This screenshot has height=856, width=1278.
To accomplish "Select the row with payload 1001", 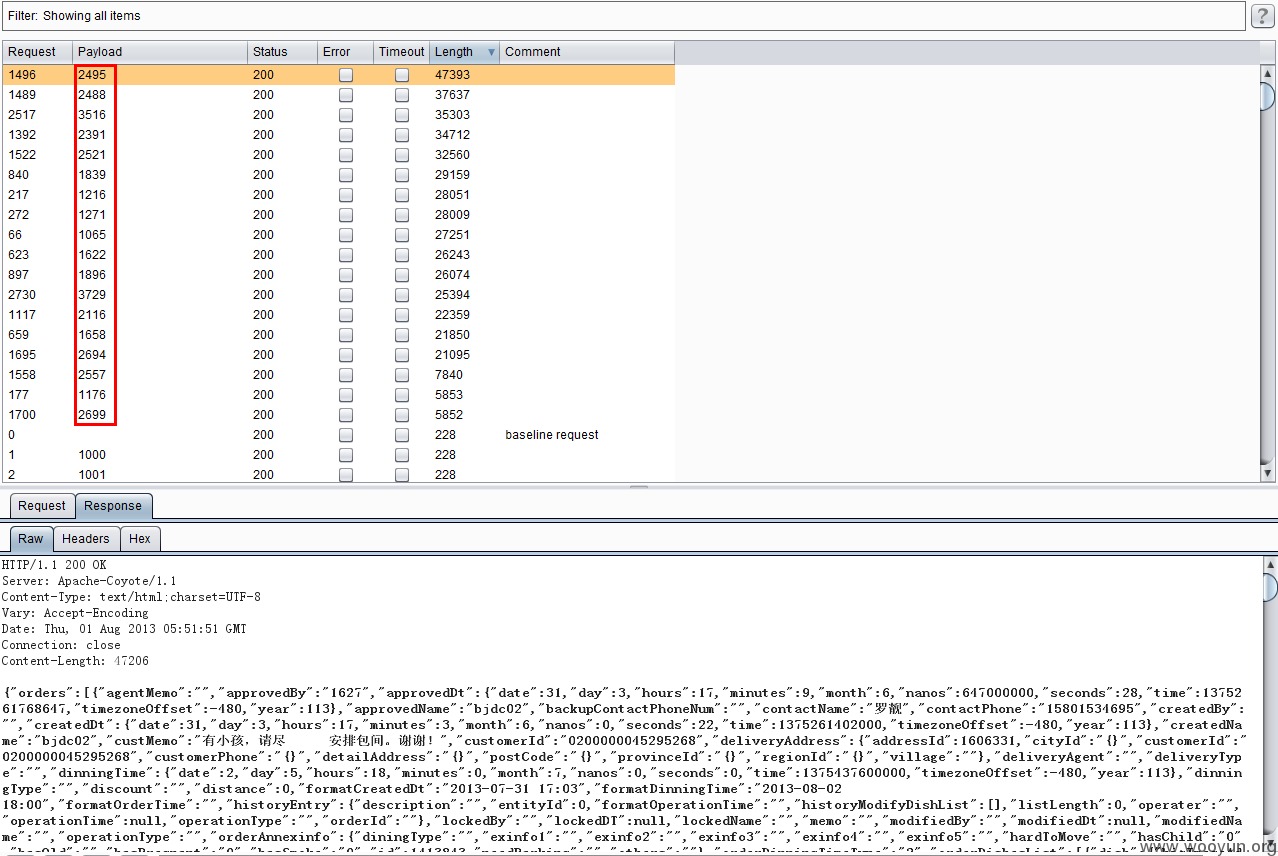I will (x=338, y=474).
